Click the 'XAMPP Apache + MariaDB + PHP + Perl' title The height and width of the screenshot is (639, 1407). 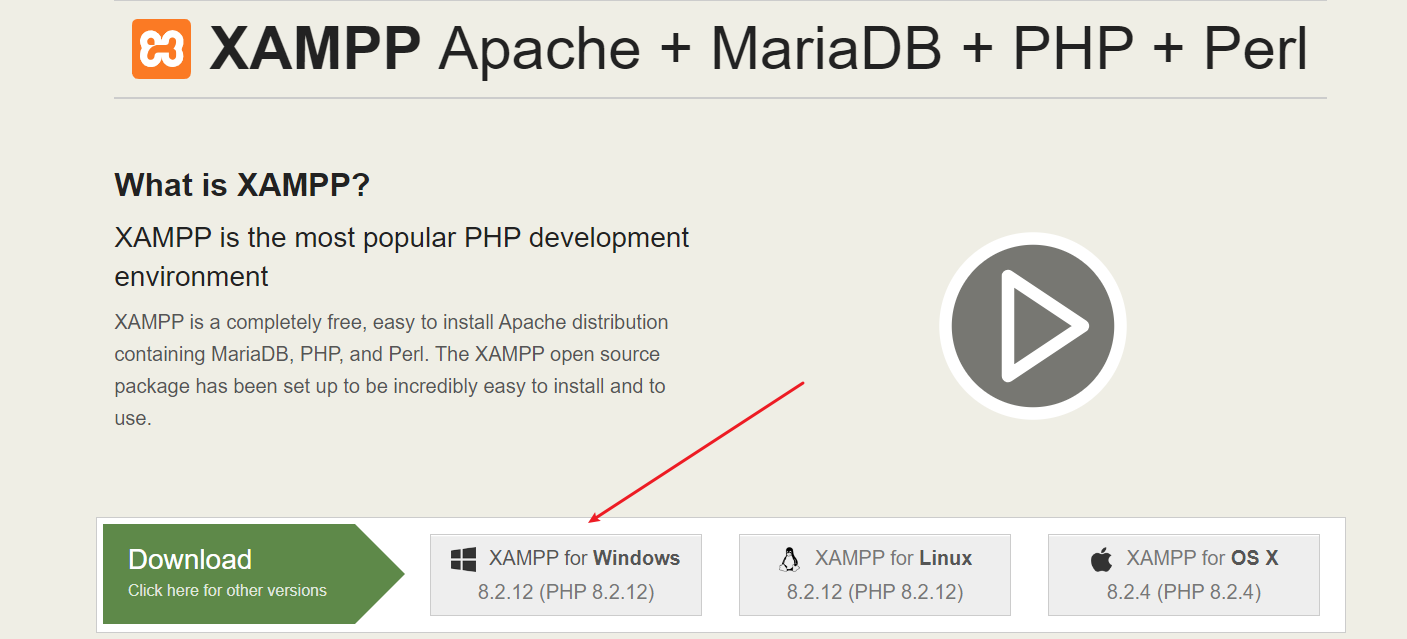[758, 48]
